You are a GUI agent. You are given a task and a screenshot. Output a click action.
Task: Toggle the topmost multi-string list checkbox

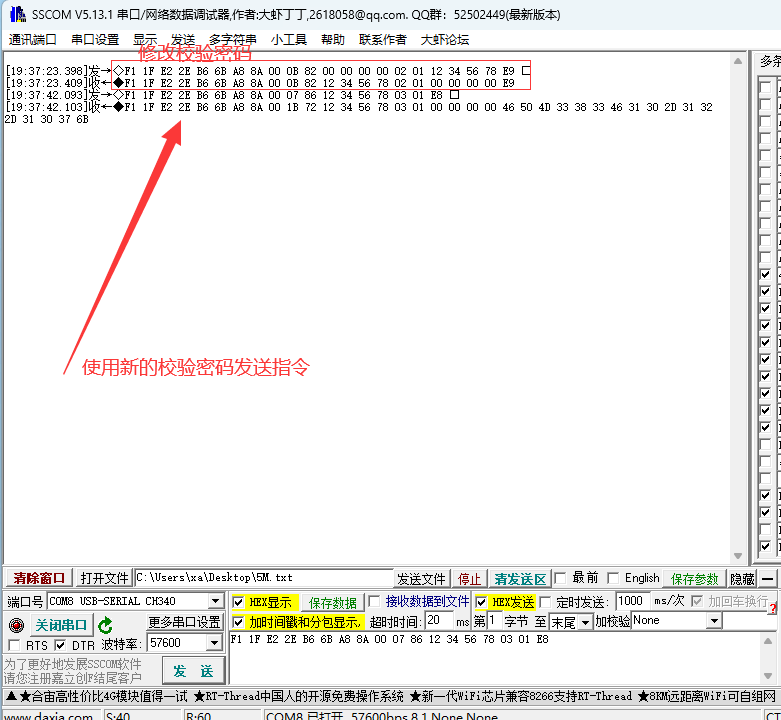pos(766,87)
